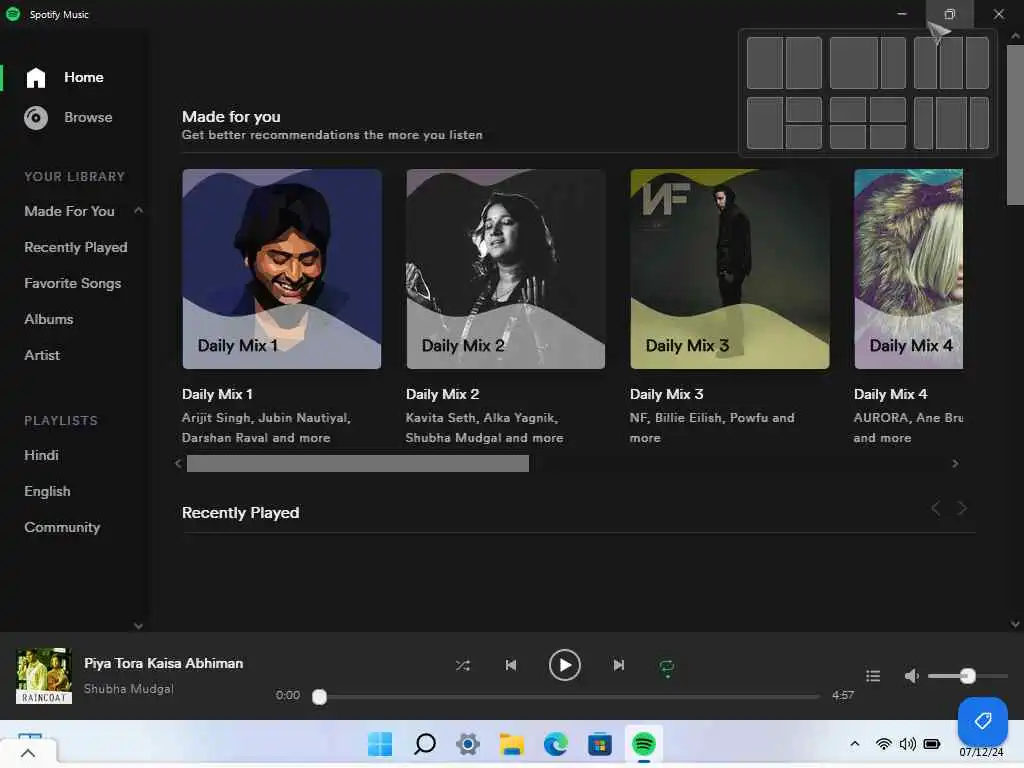Click the main scrollbar up arrow
Viewport: 1024px width, 768px height.
1015,37
